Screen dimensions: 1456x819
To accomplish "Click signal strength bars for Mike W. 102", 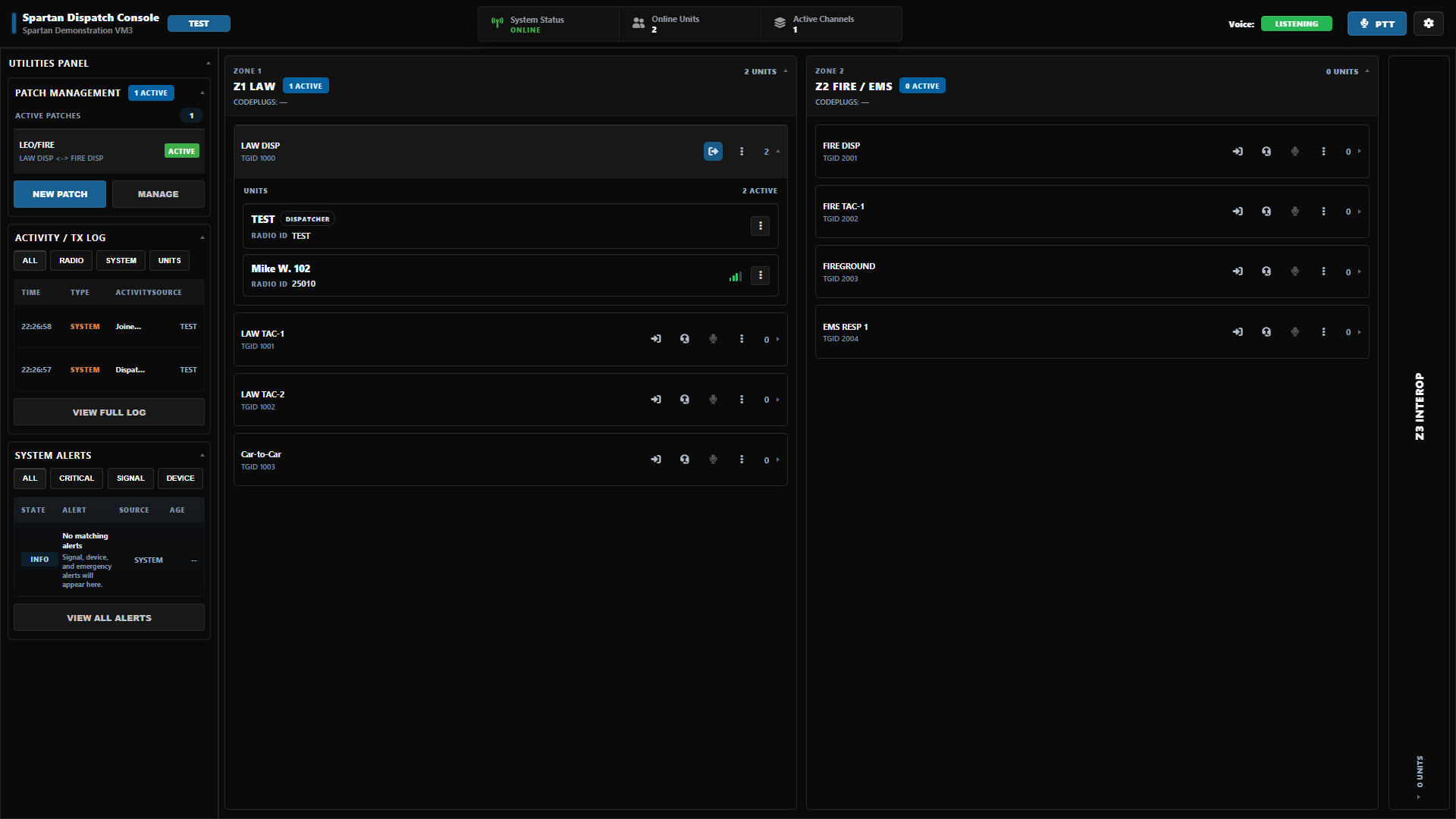I will pos(735,277).
